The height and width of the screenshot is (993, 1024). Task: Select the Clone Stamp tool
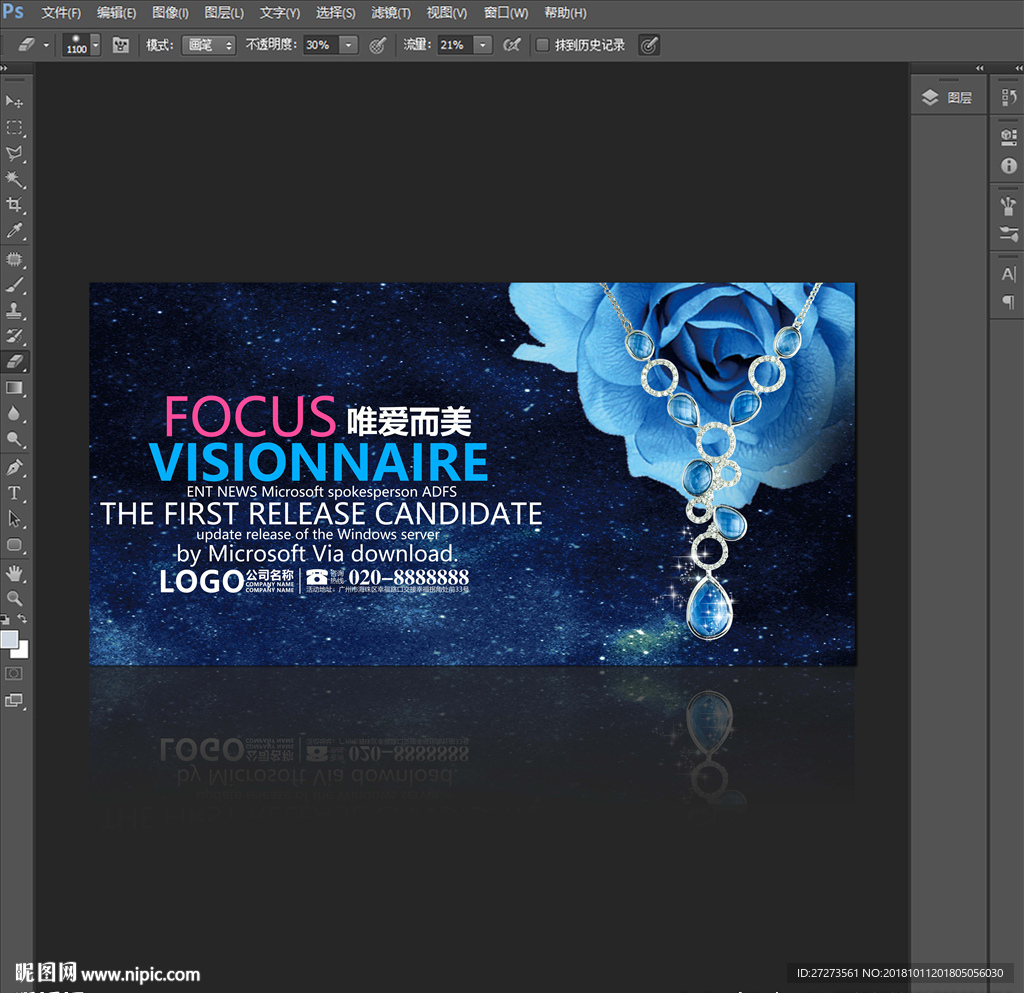[14, 310]
